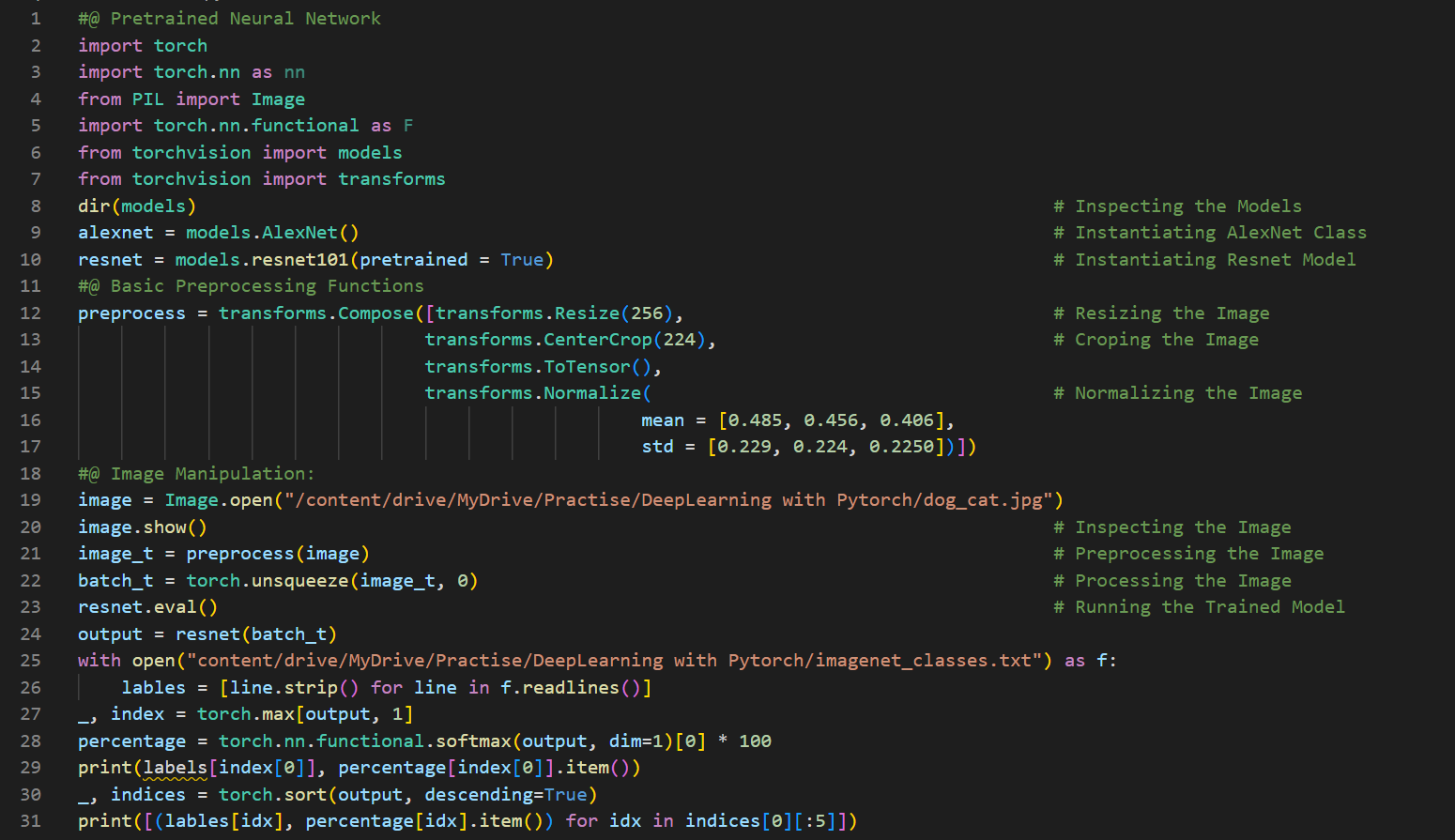The width and height of the screenshot is (1455, 840).
Task: Click 'transforms.CenterCrop(224)' on line 13
Action: coord(565,340)
